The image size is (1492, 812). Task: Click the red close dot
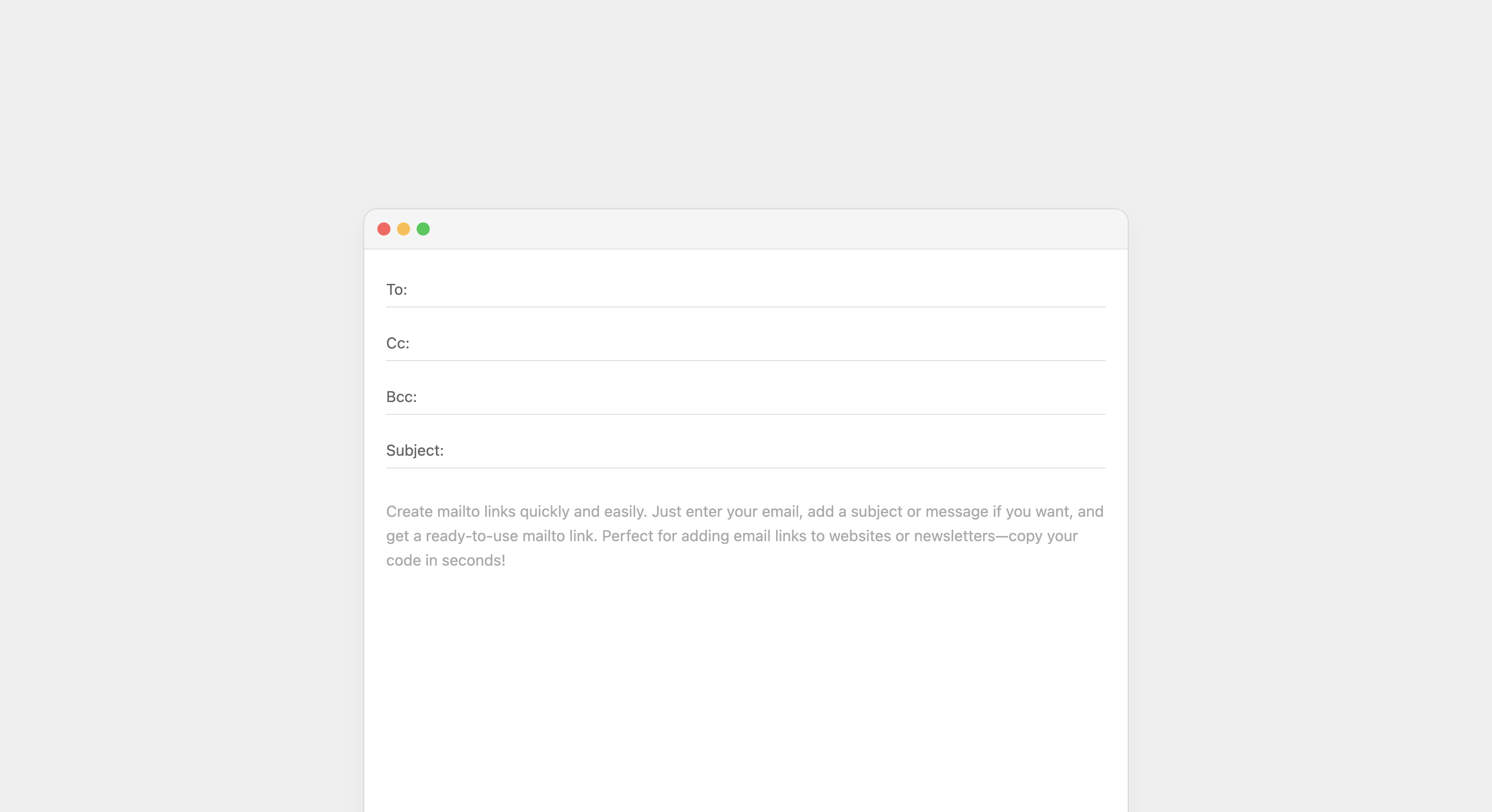[383, 229]
